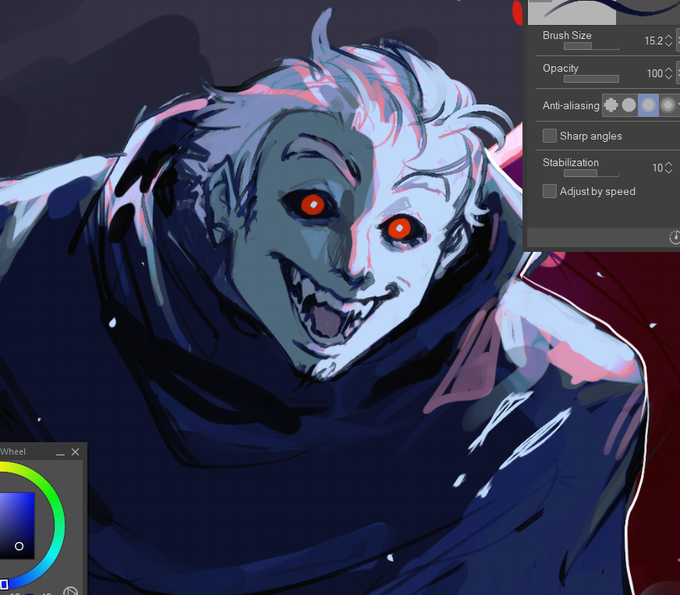This screenshot has height=595, width=680.
Task: Click the Opacity value 100
Action: coord(654,73)
